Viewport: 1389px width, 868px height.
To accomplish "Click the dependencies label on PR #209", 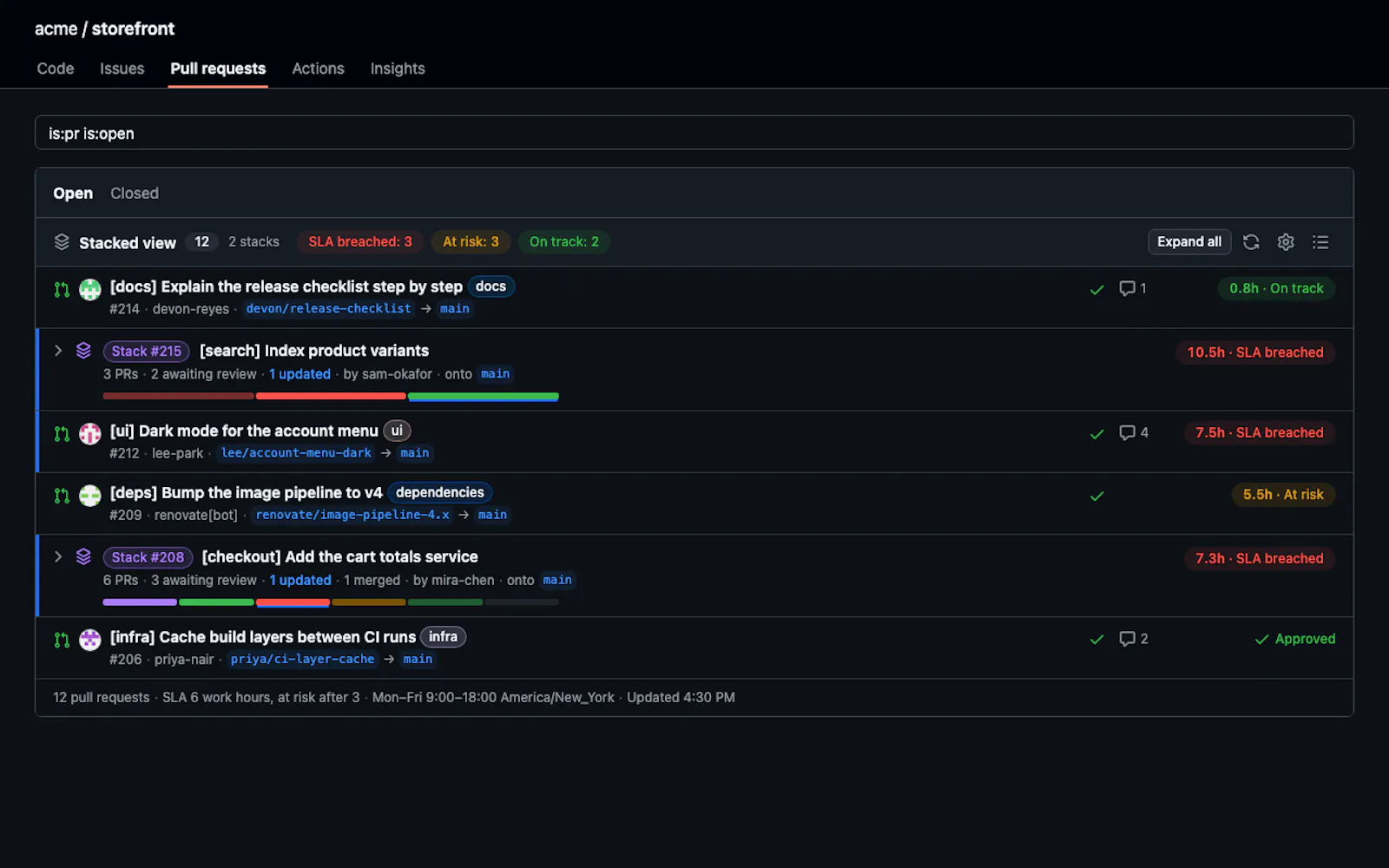I will click(440, 492).
